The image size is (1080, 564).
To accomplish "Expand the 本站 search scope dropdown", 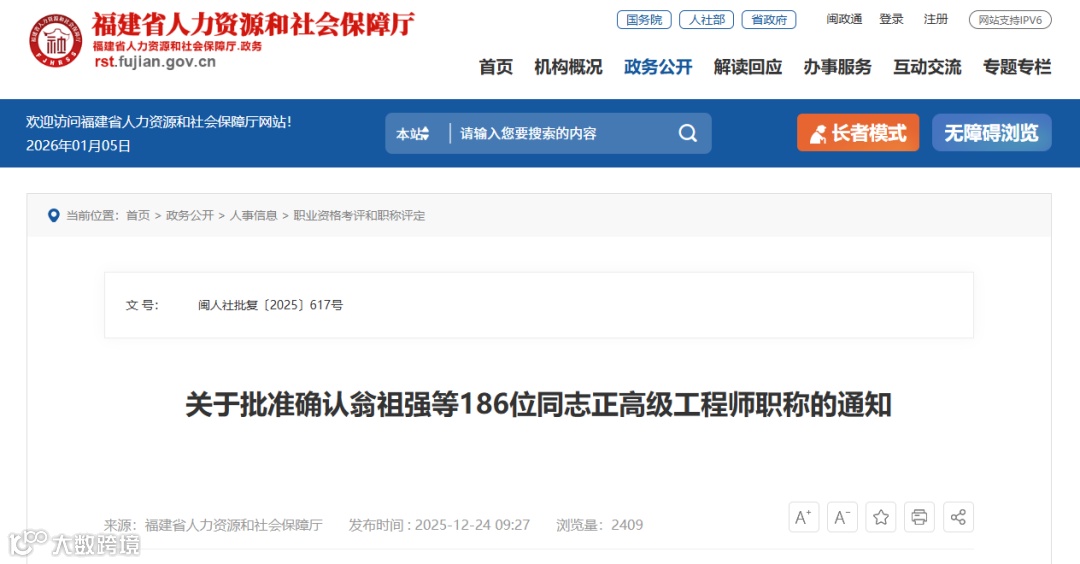I will pyautogui.click(x=413, y=134).
